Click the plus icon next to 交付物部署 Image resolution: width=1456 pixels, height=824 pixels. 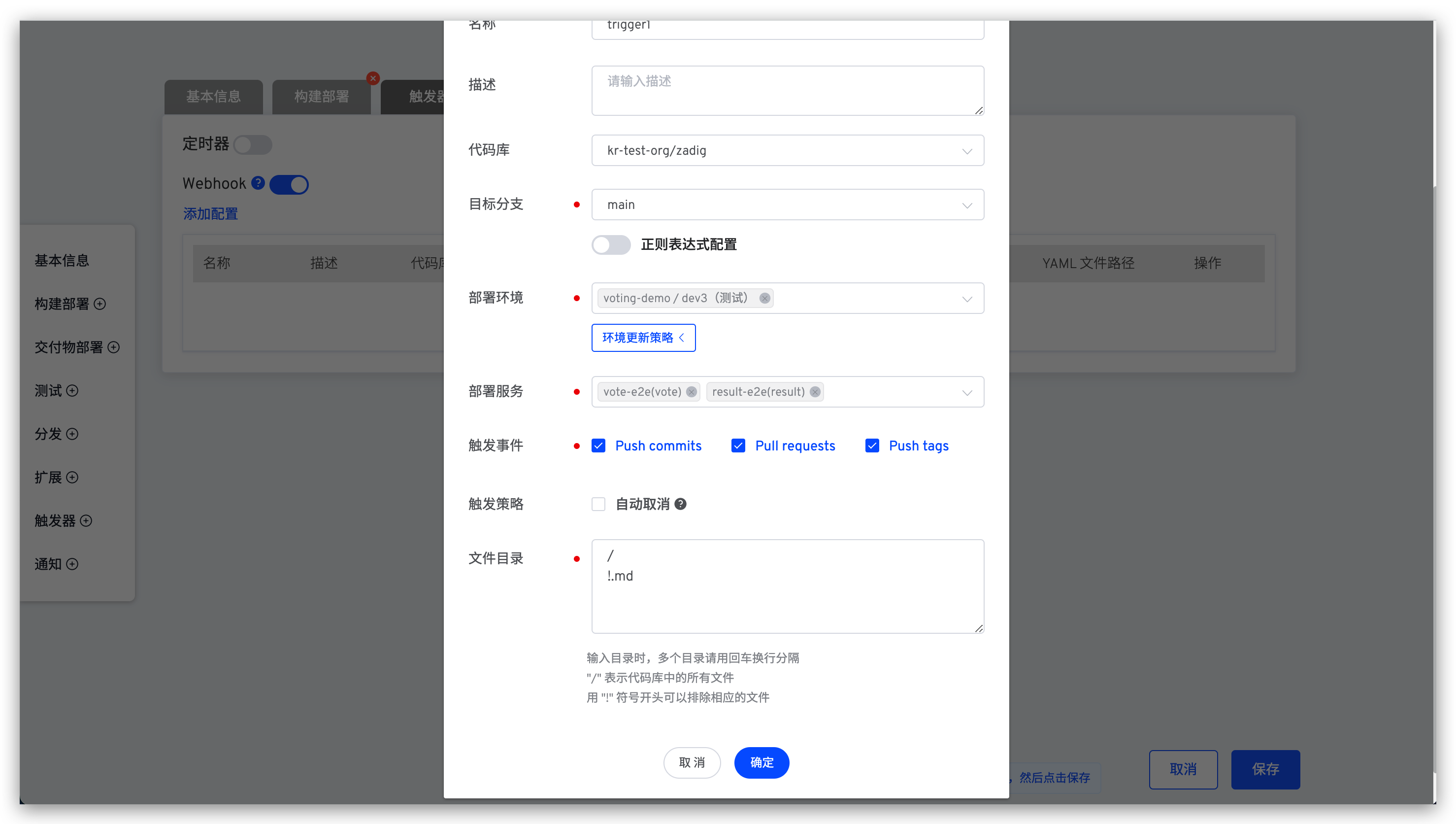tap(114, 347)
